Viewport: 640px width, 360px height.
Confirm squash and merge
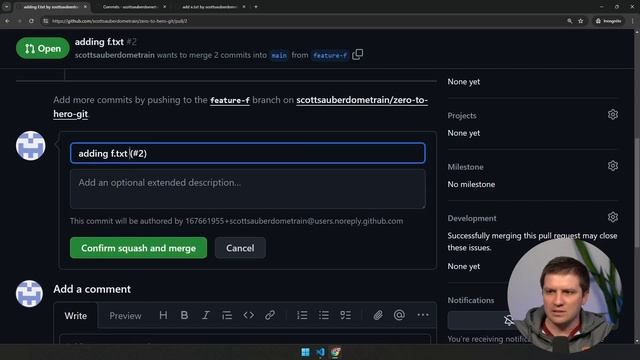[138, 248]
